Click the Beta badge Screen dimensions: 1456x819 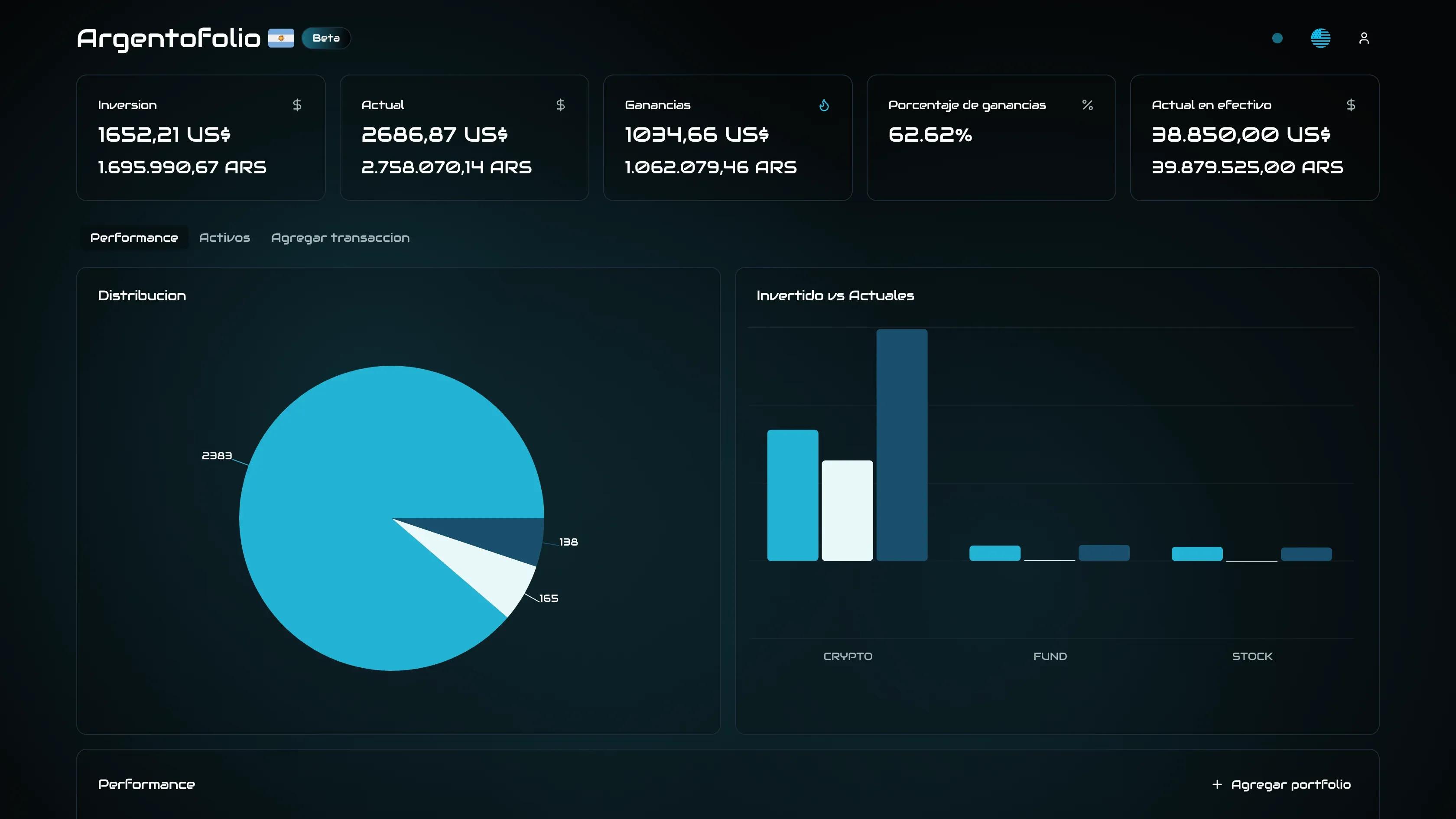[326, 38]
